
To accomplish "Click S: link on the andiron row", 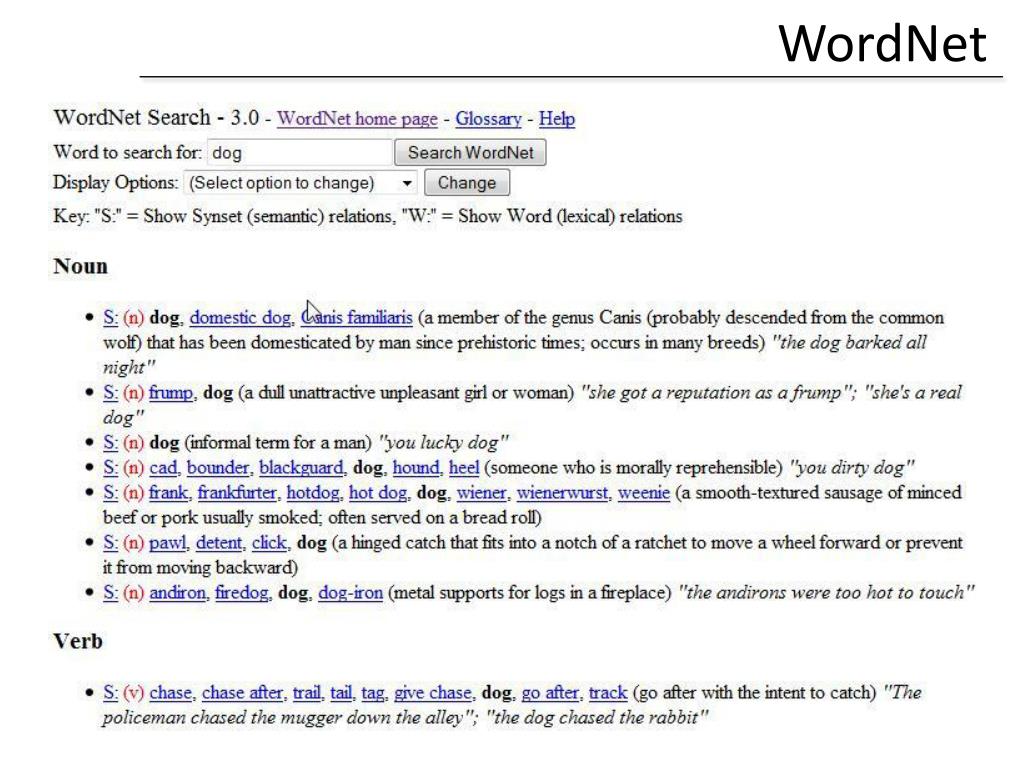I will pos(110,593).
